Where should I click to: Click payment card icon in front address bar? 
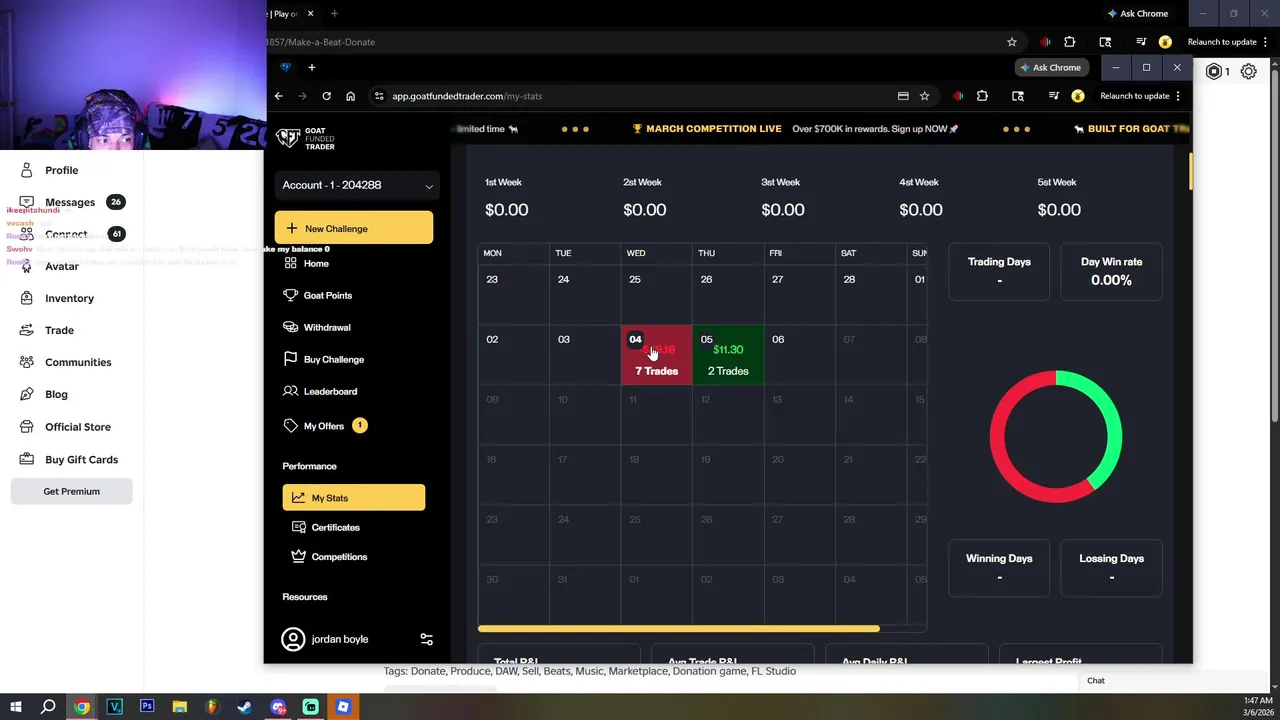(x=903, y=96)
